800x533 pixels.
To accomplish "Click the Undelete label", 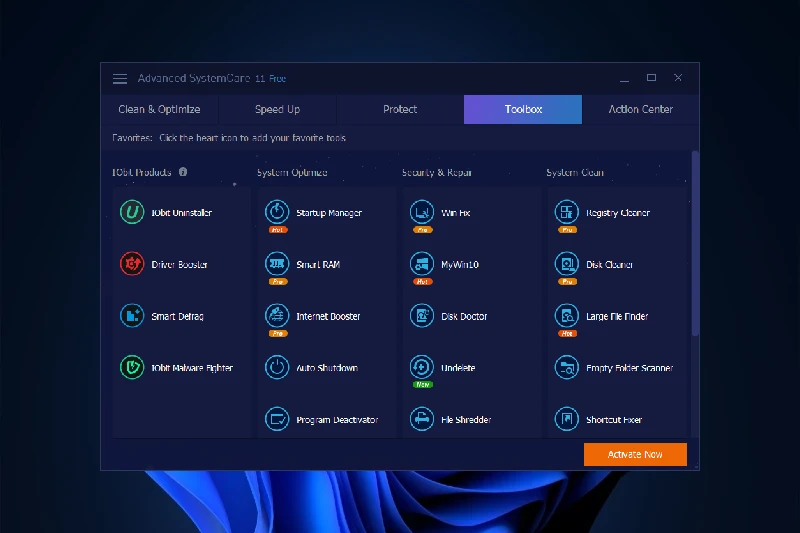I will tap(458, 368).
